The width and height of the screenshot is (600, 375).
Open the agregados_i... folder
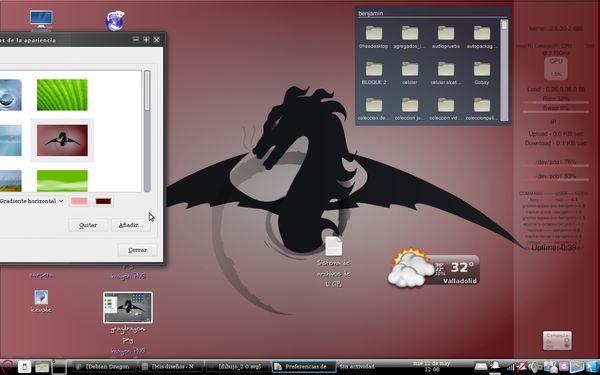pyautogui.click(x=409, y=37)
